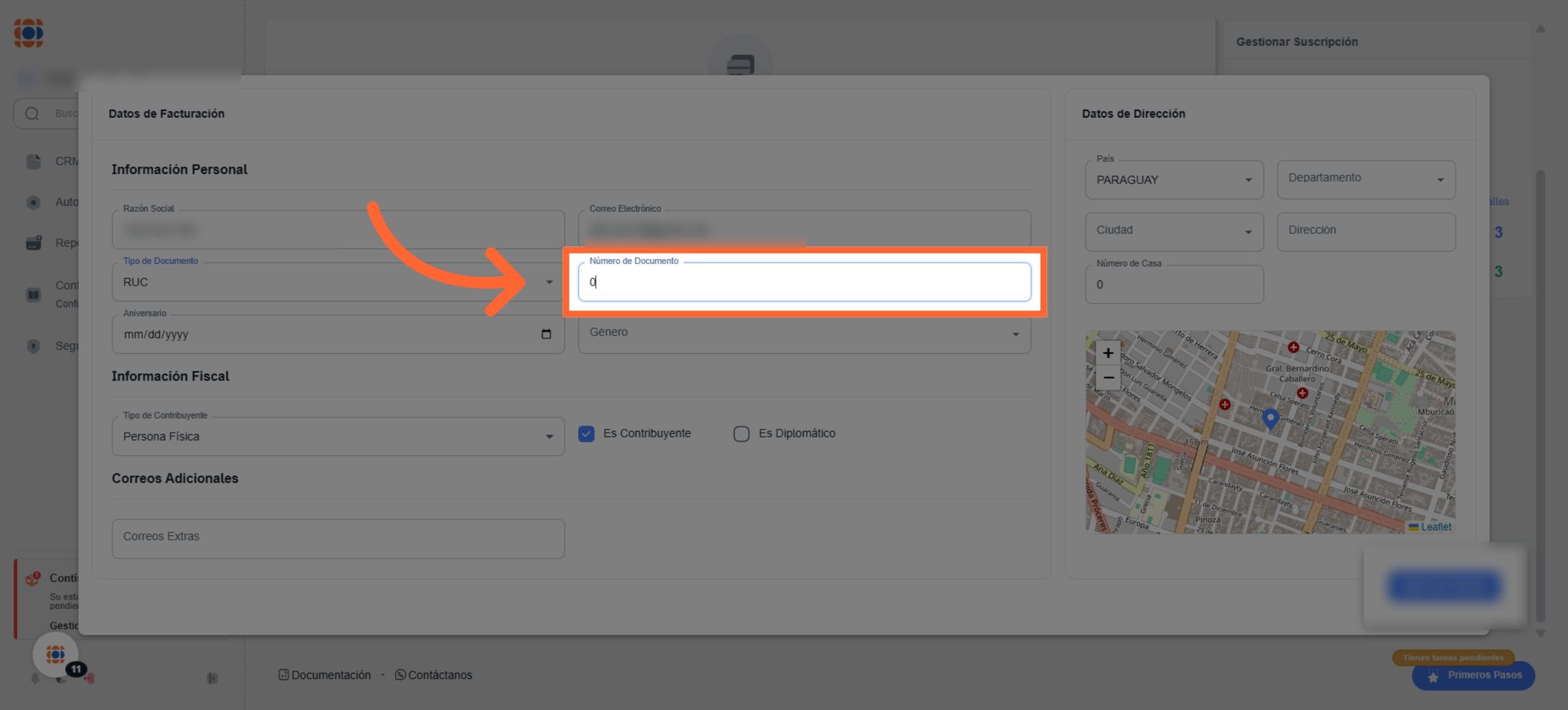
Task: Click the Leaflet attribution link on map
Action: [x=1435, y=527]
